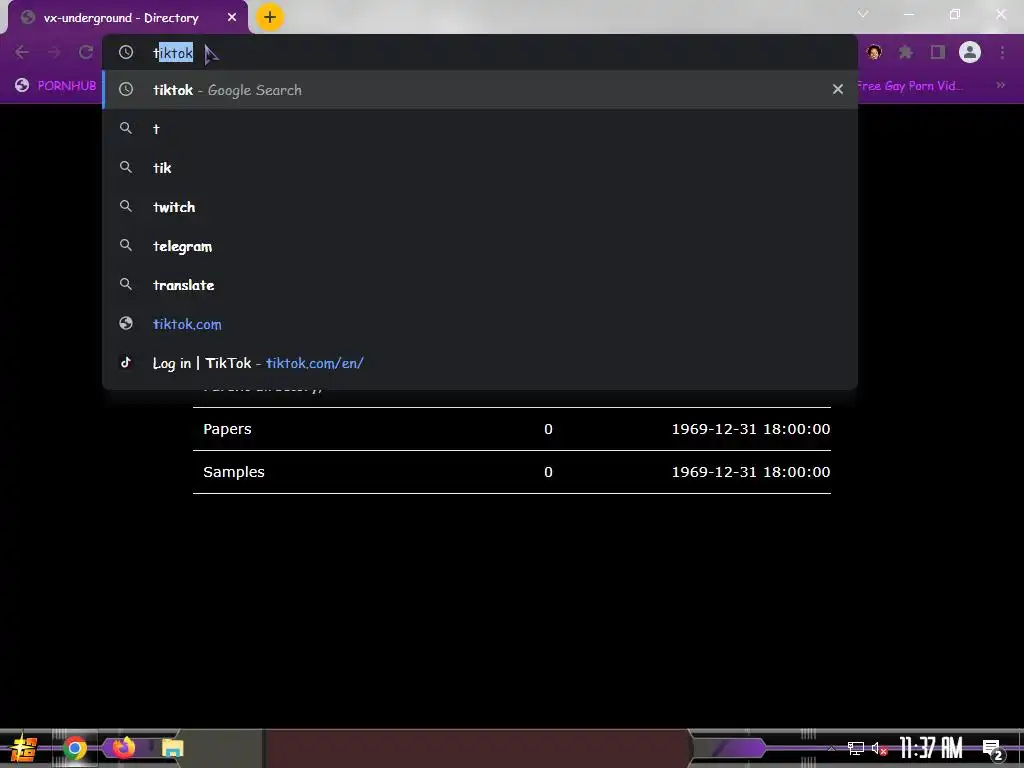Open the Chrome profile icon

[970, 52]
